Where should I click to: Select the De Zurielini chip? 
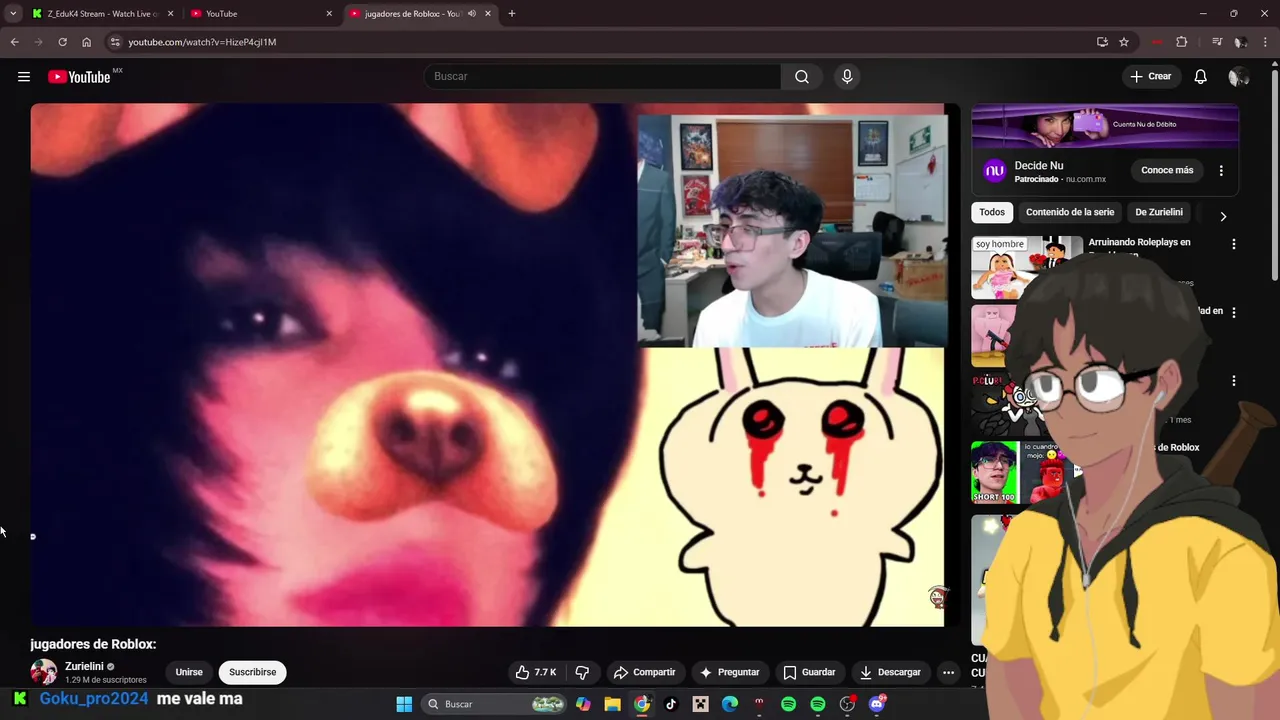coord(1159,212)
